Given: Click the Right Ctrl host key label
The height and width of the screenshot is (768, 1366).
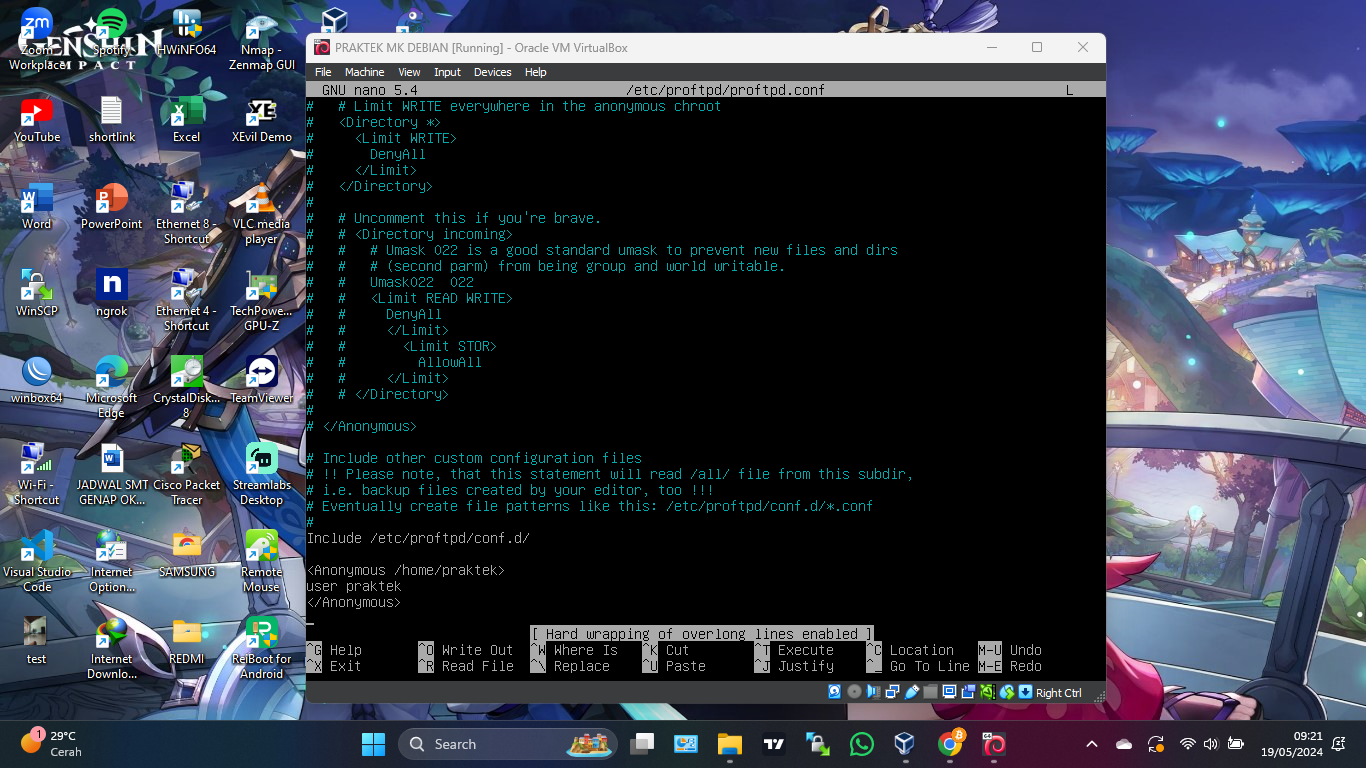Looking at the screenshot, I should (1059, 693).
